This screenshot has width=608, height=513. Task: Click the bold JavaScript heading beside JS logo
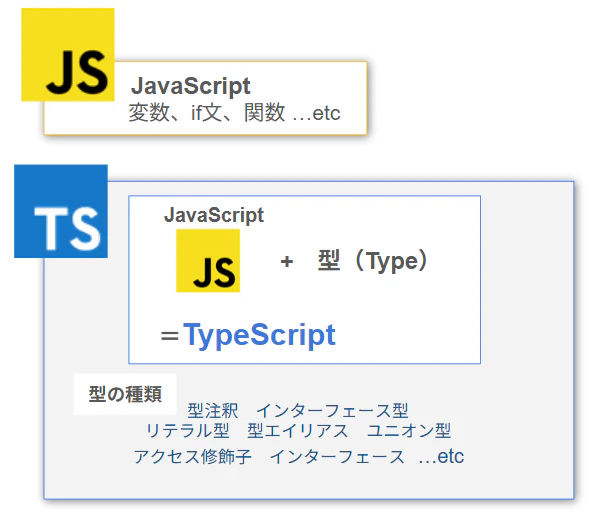(190, 86)
